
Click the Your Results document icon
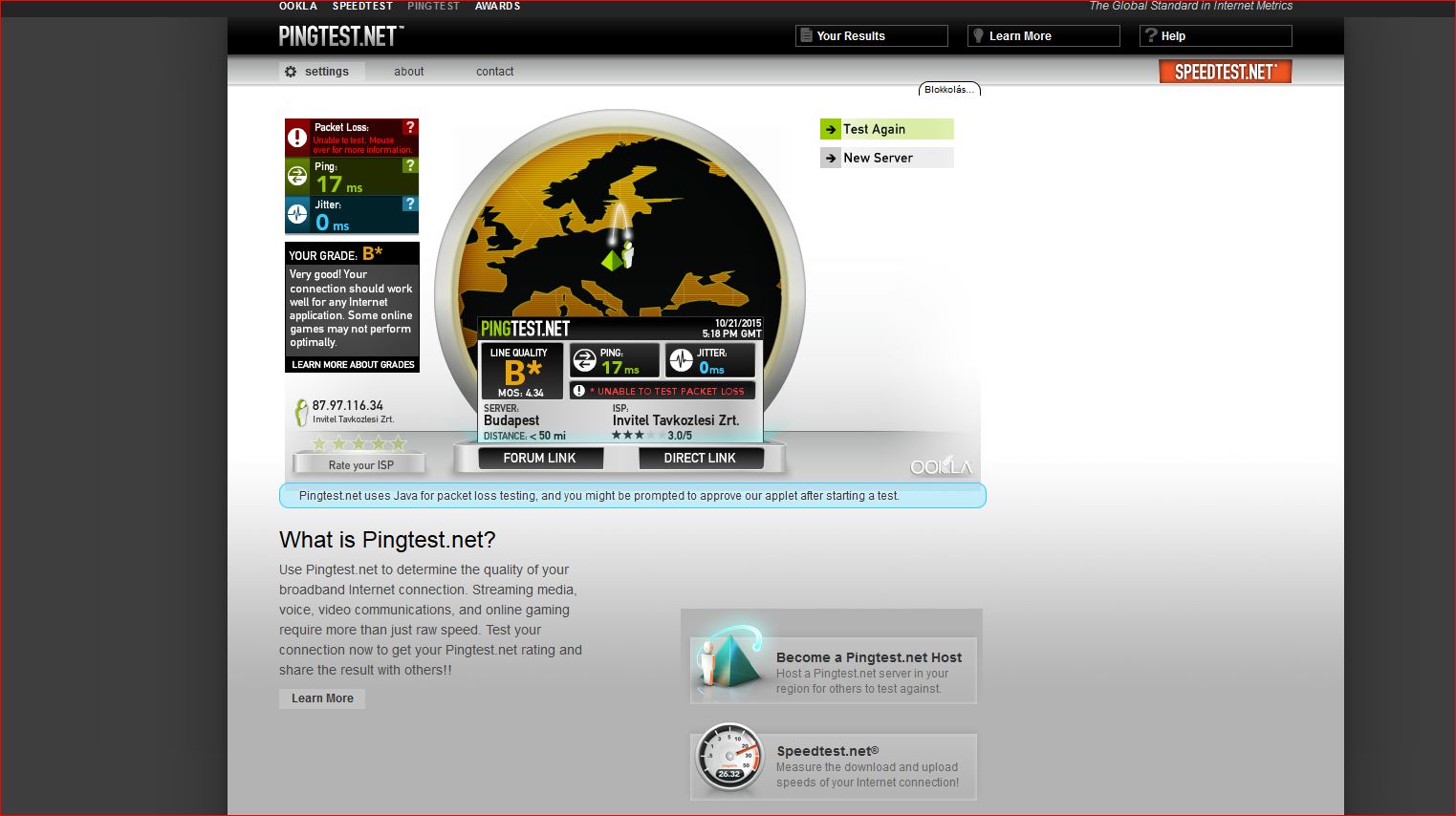pos(806,35)
